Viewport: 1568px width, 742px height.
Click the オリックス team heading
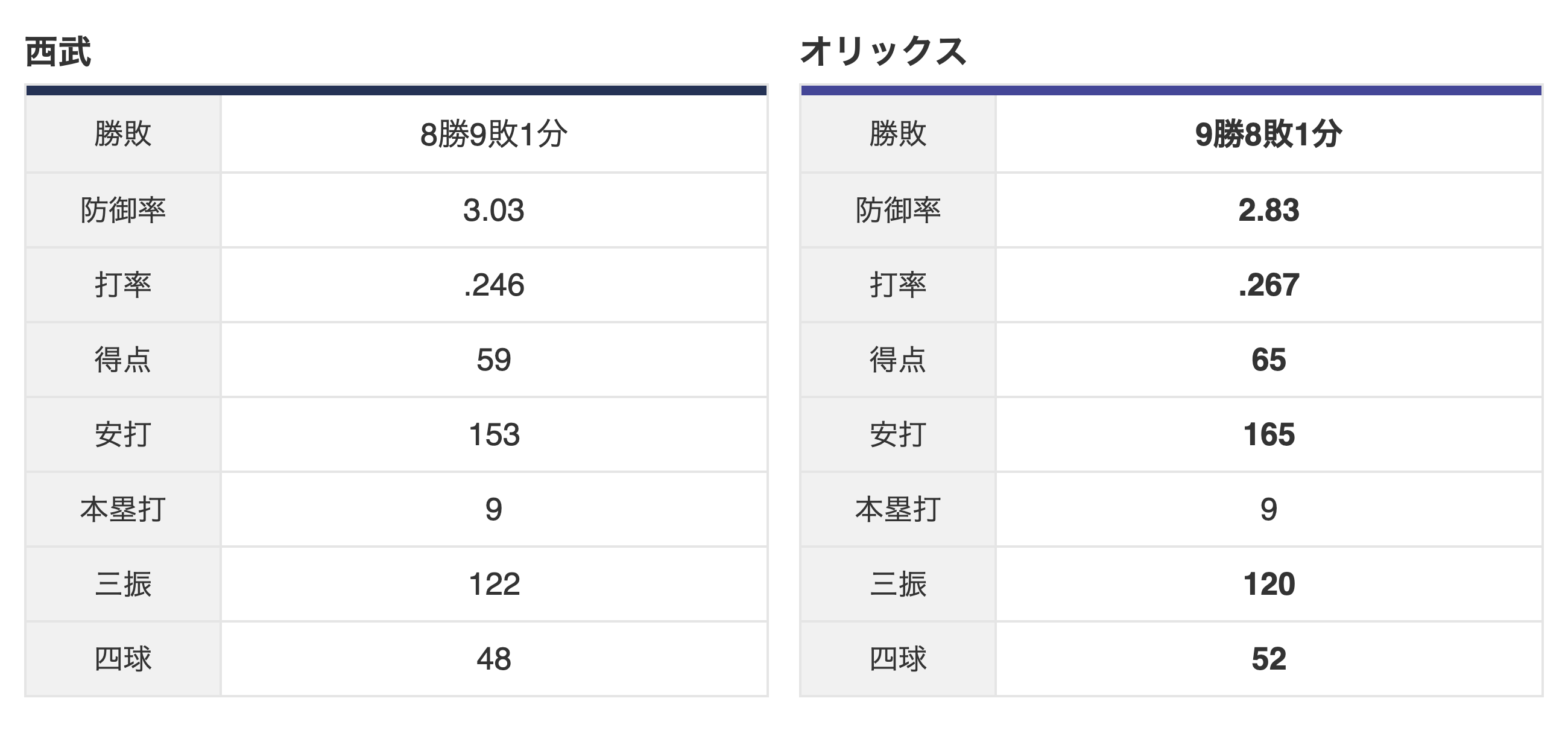pos(884,51)
